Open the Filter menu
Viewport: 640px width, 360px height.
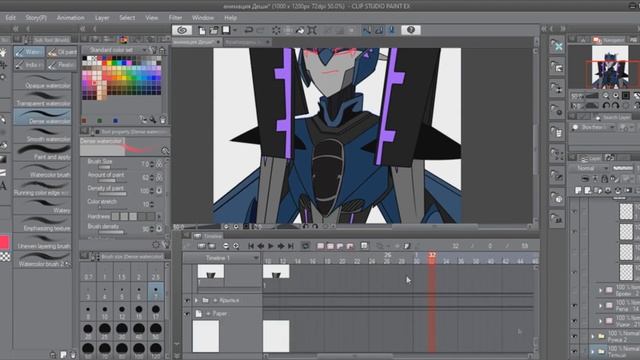click(x=176, y=18)
